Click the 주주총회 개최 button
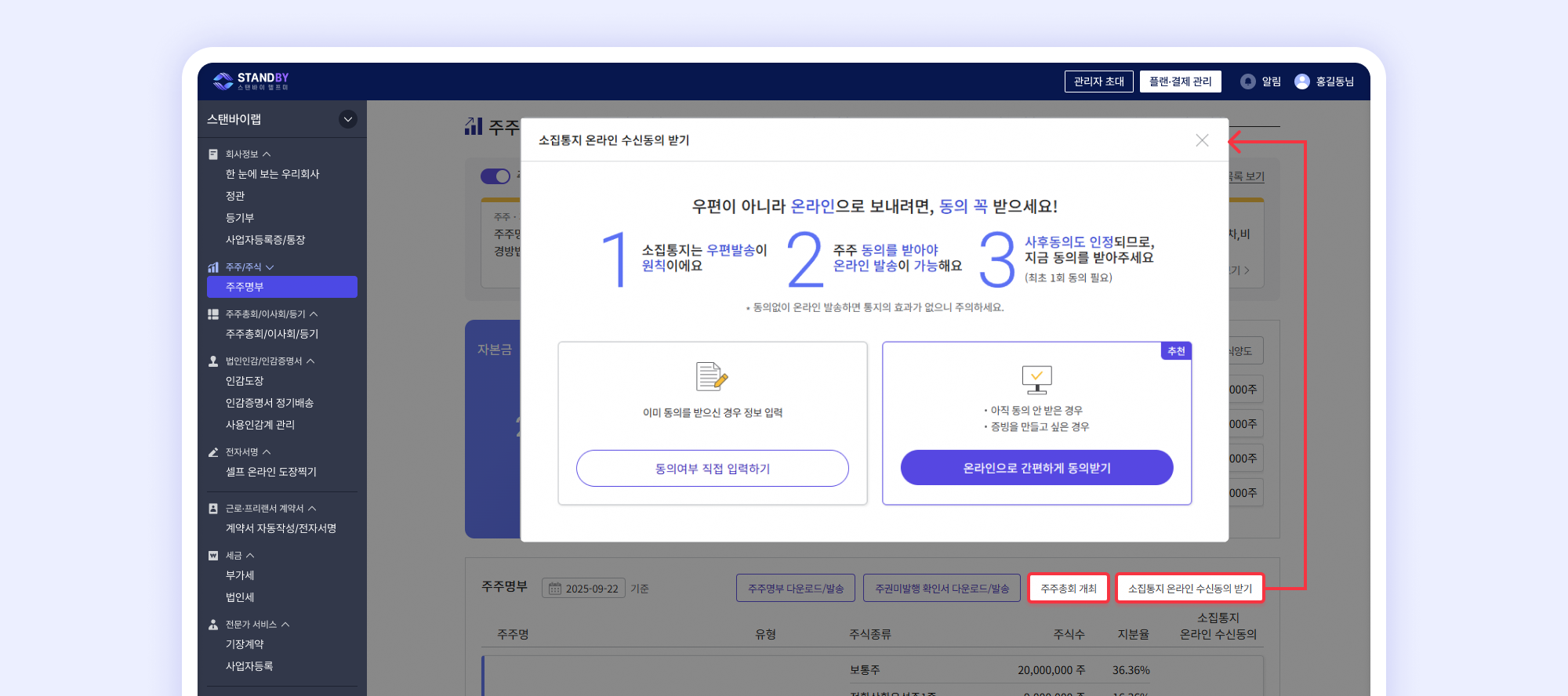This screenshot has height=696, width=1568. pos(1069,589)
